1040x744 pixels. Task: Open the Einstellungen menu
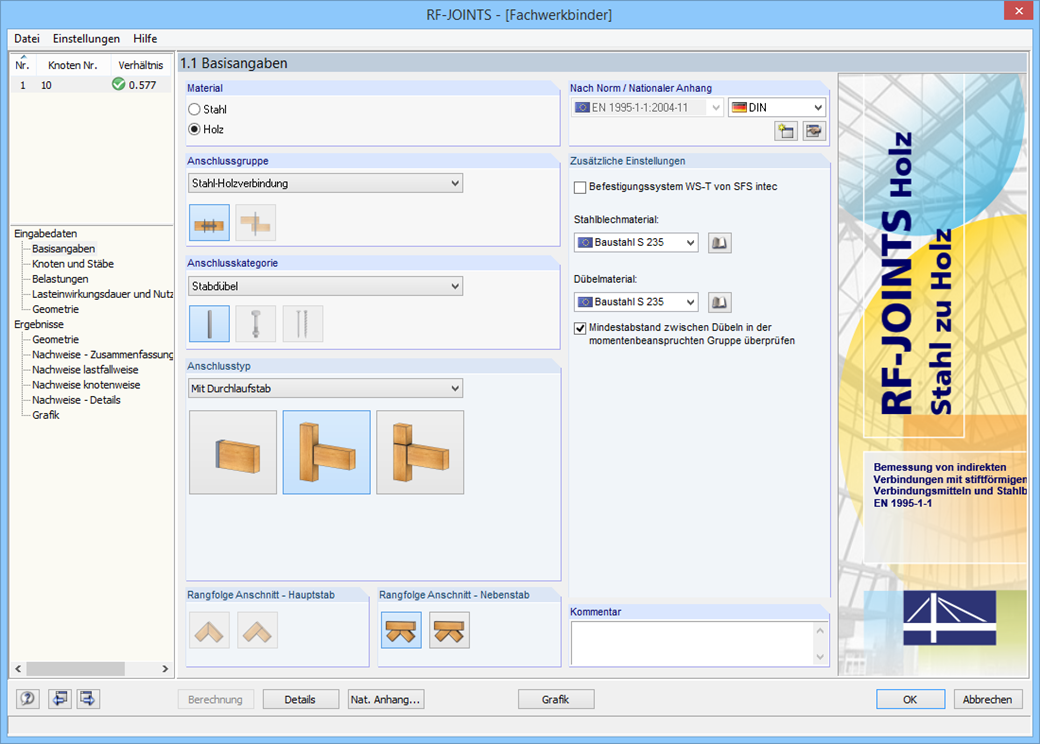click(86, 38)
